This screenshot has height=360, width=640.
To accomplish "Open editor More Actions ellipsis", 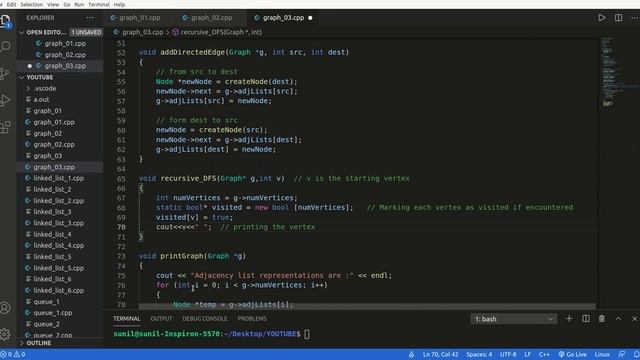I will (634, 18).
